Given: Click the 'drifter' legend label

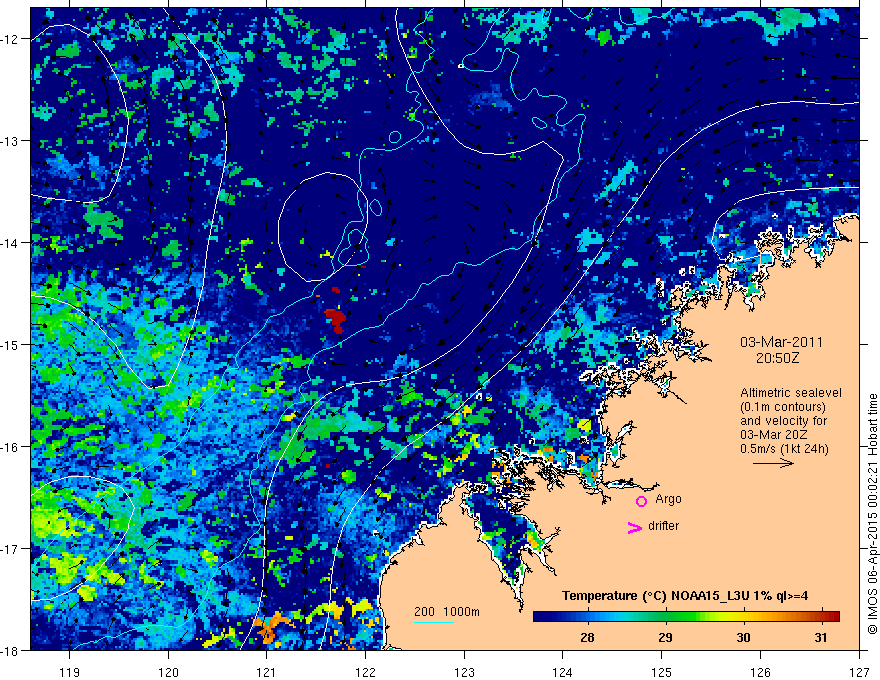Looking at the screenshot, I should tap(663, 526).
